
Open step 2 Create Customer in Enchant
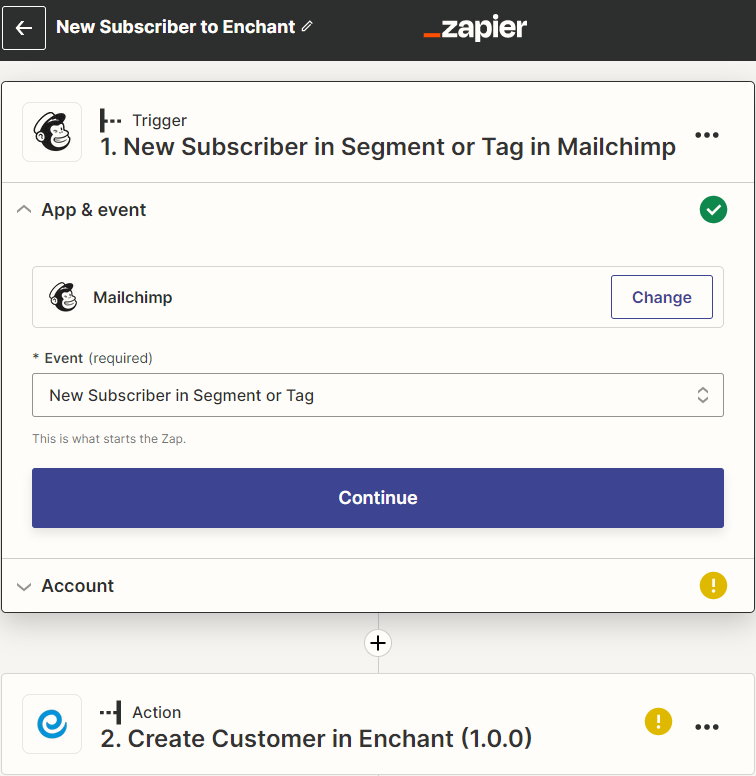point(330,739)
